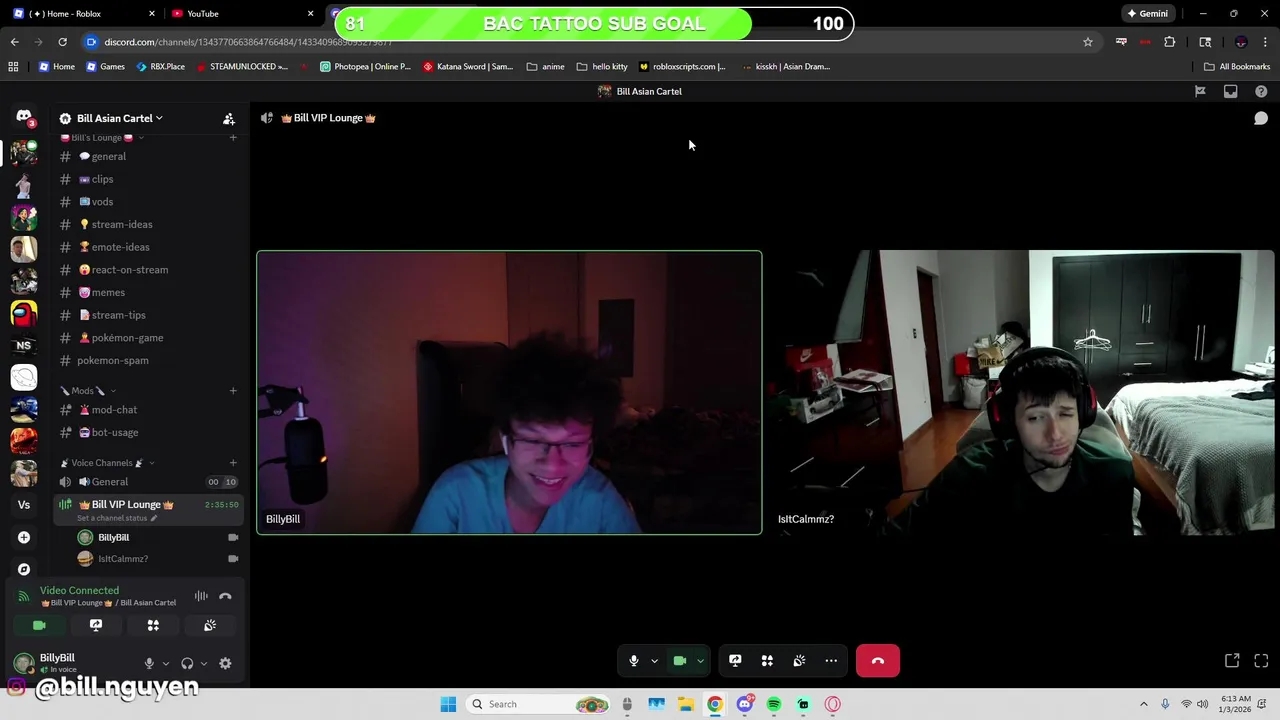Open File Explorer from the taskbar
The image size is (1280, 720).
pyautogui.click(x=686, y=704)
